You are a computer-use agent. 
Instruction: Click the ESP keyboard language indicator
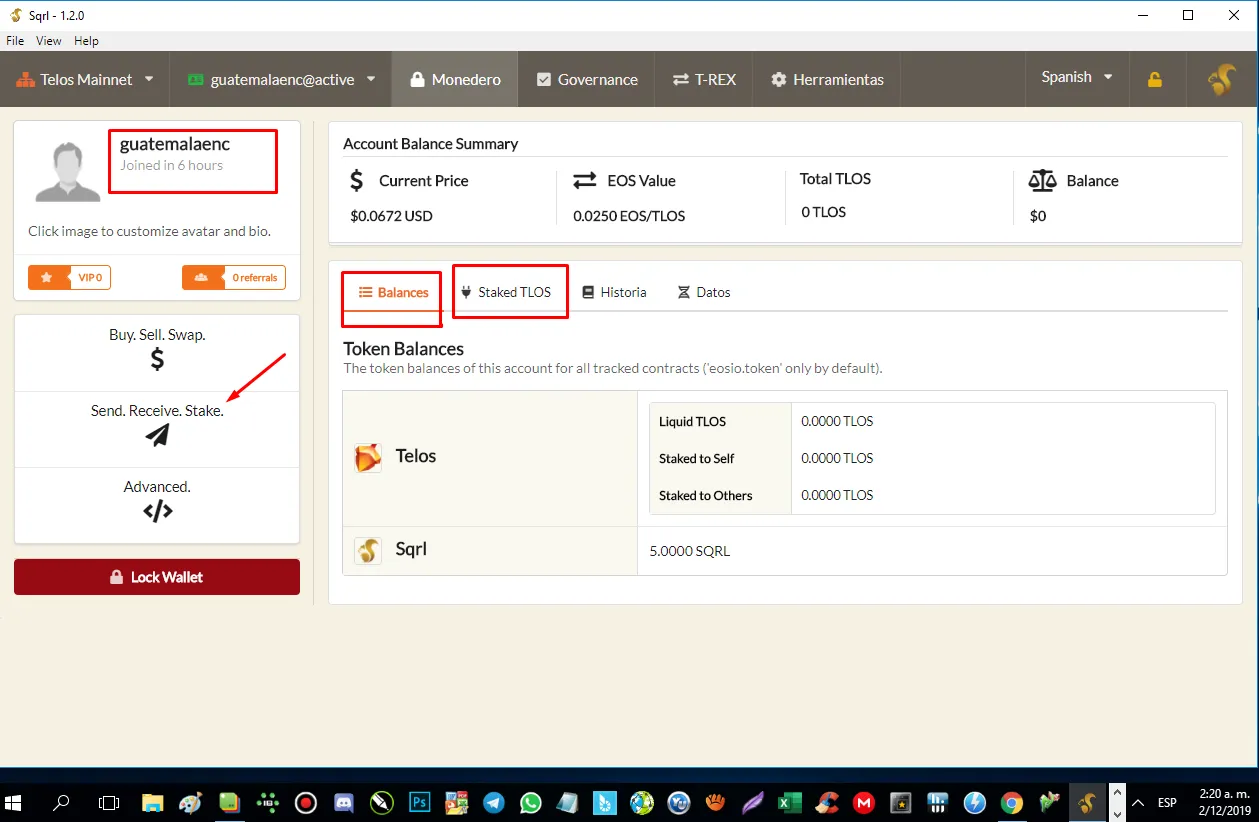(1167, 803)
